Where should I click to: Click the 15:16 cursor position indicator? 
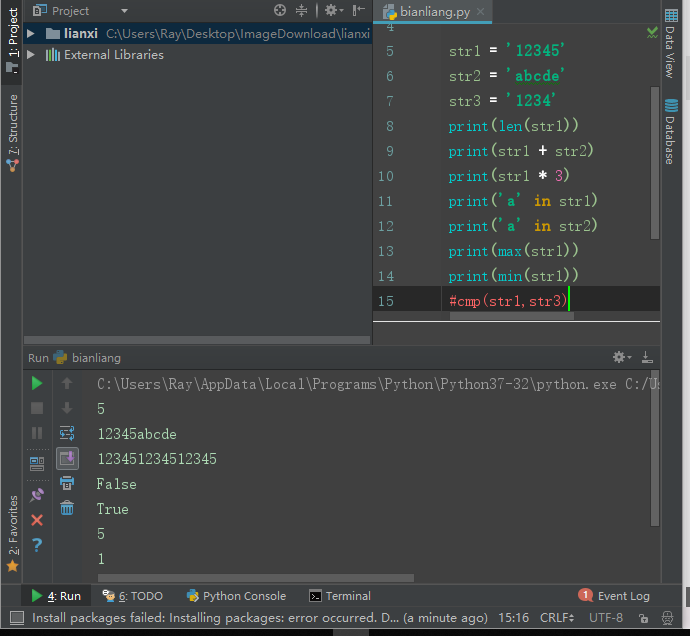[513, 618]
